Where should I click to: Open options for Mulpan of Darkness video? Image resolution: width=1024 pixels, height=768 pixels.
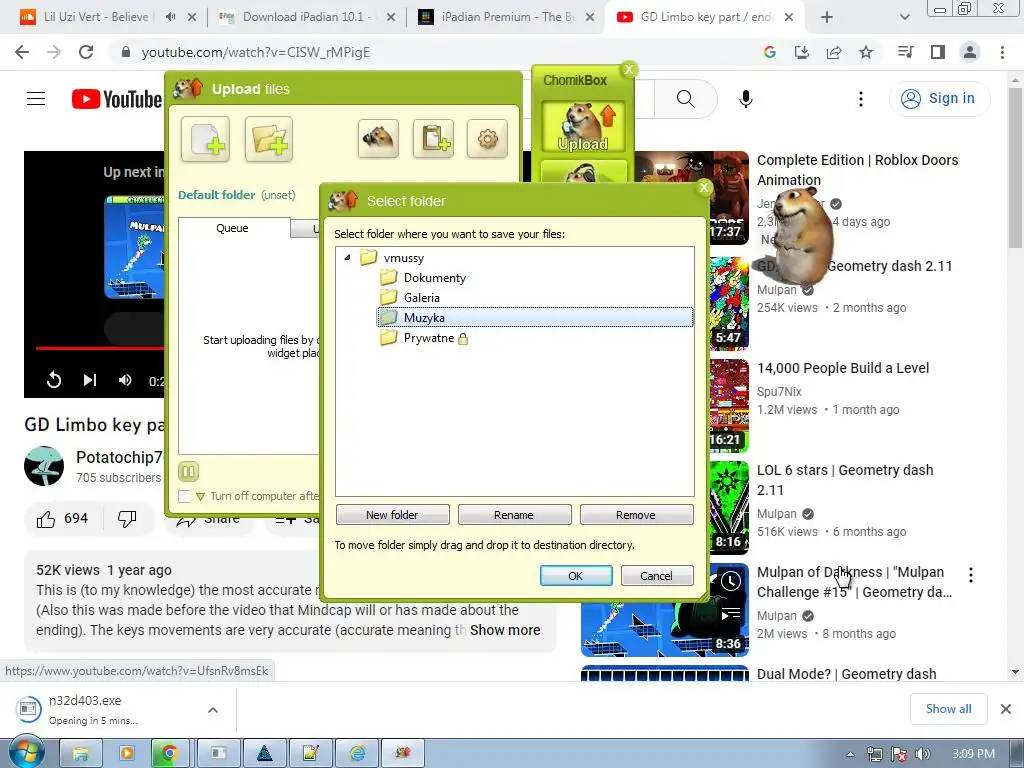(x=971, y=575)
